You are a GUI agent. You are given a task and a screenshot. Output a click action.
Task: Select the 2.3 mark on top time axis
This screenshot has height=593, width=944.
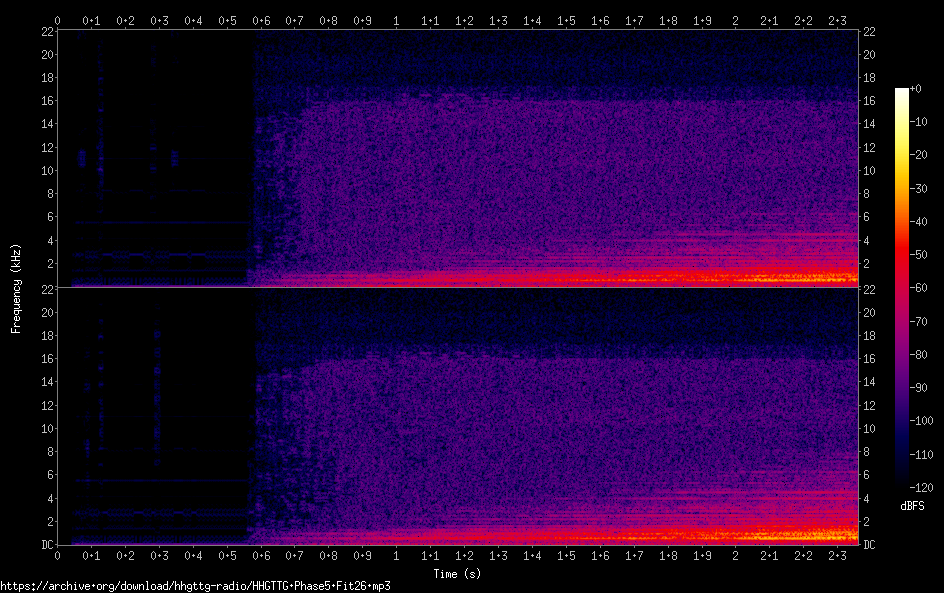click(x=837, y=20)
